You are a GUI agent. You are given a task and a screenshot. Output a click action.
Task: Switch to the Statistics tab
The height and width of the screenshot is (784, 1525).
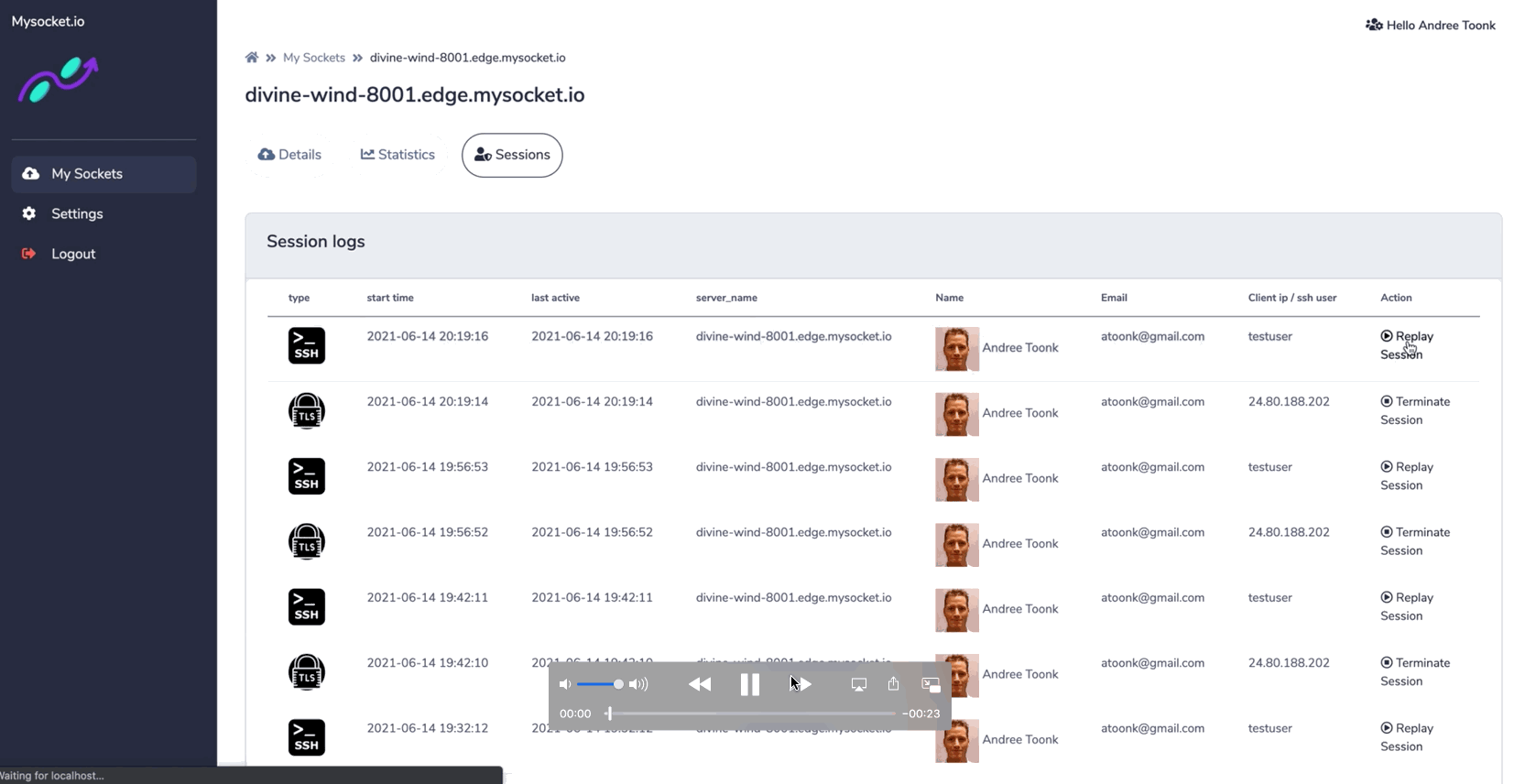coord(398,155)
